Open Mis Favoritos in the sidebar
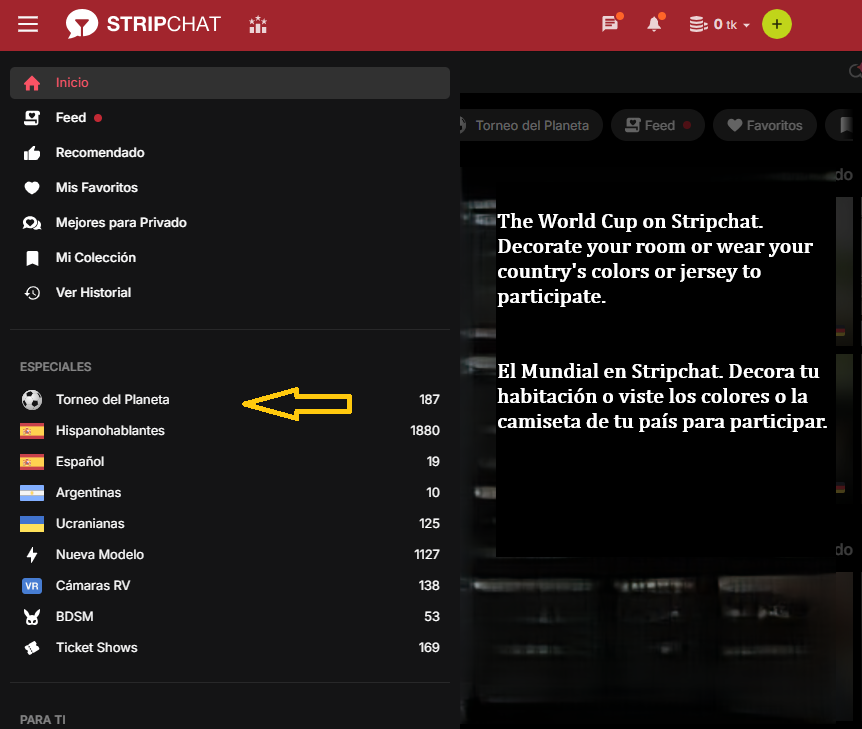 click(x=230, y=187)
